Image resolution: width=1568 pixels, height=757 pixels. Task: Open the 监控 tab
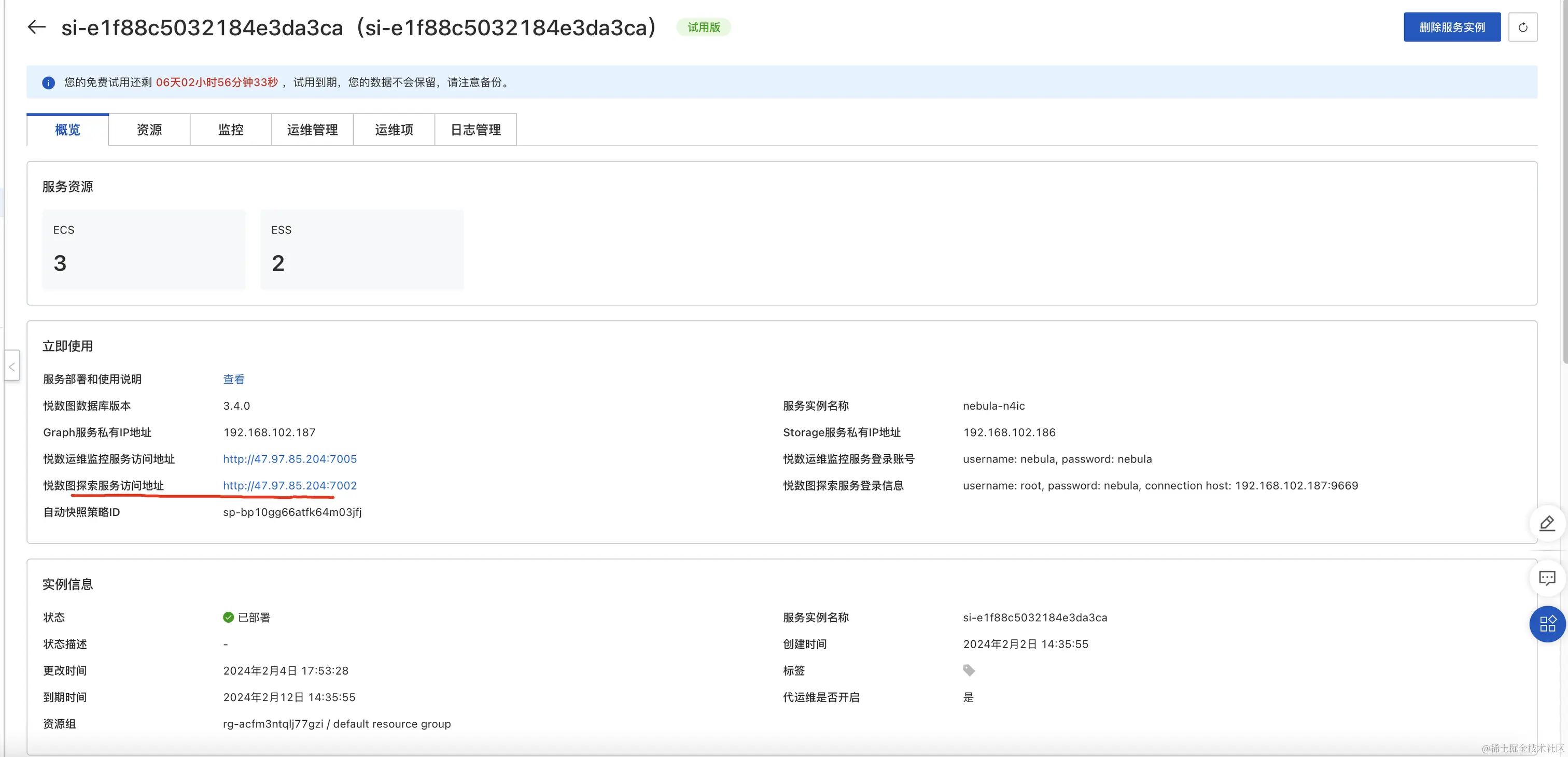(231, 130)
